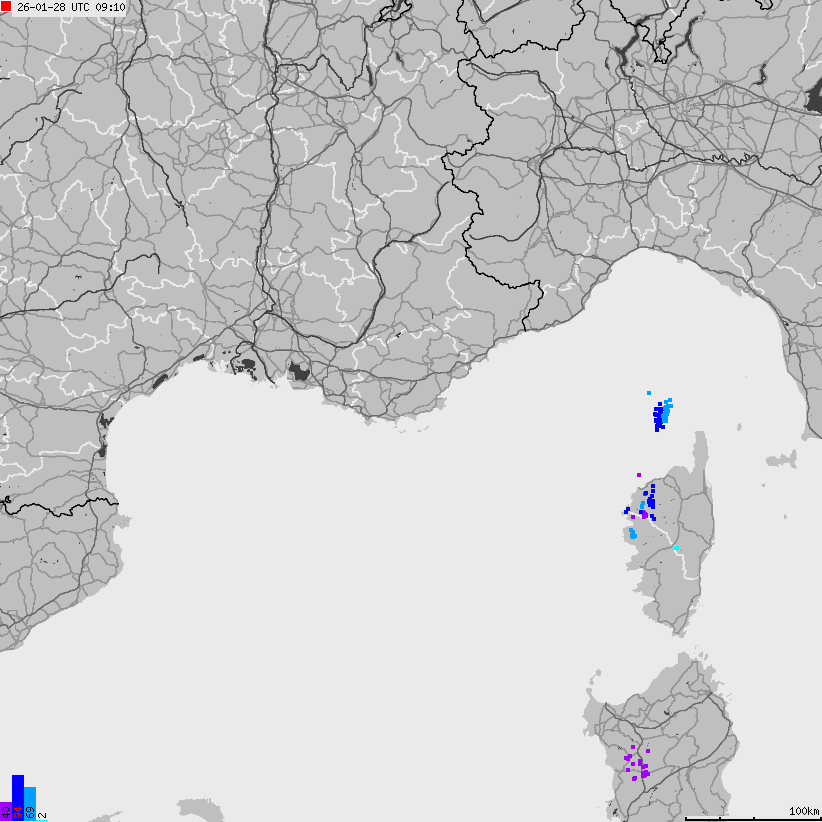Click the timestamp reading 26-01-28 UTC 09:10
This screenshot has width=822, height=822.
[70, 9]
